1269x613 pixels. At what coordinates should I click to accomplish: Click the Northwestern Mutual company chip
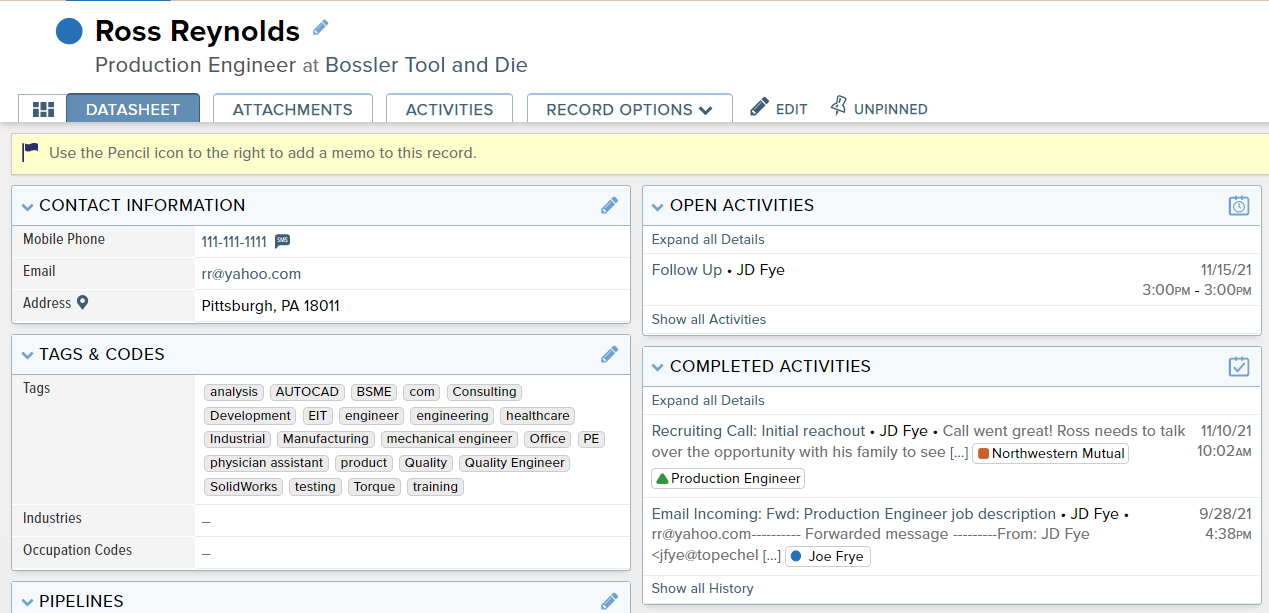click(x=1050, y=453)
